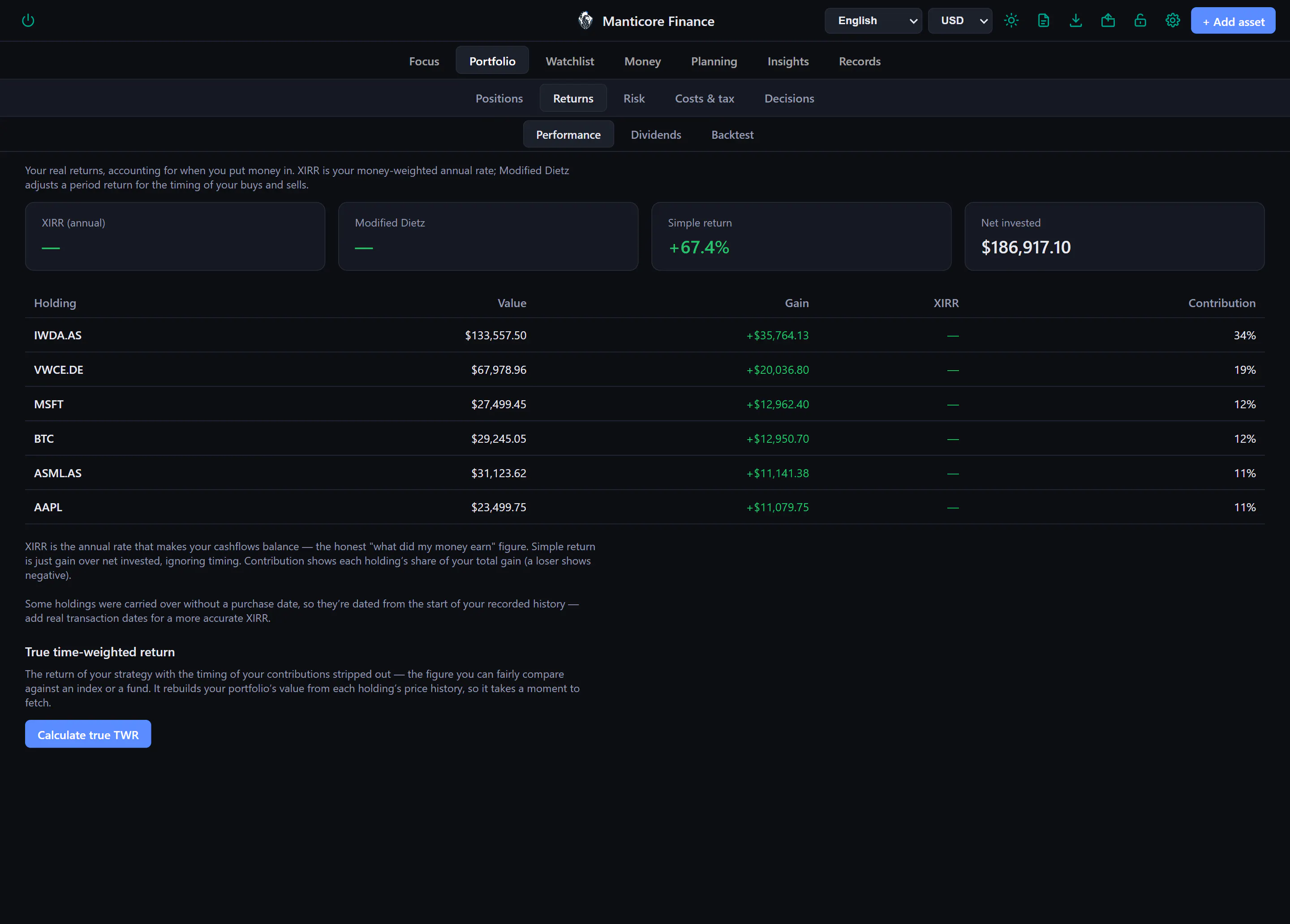The height and width of the screenshot is (924, 1290).
Task: Select the ASML.AS holding row
Action: click(645, 473)
